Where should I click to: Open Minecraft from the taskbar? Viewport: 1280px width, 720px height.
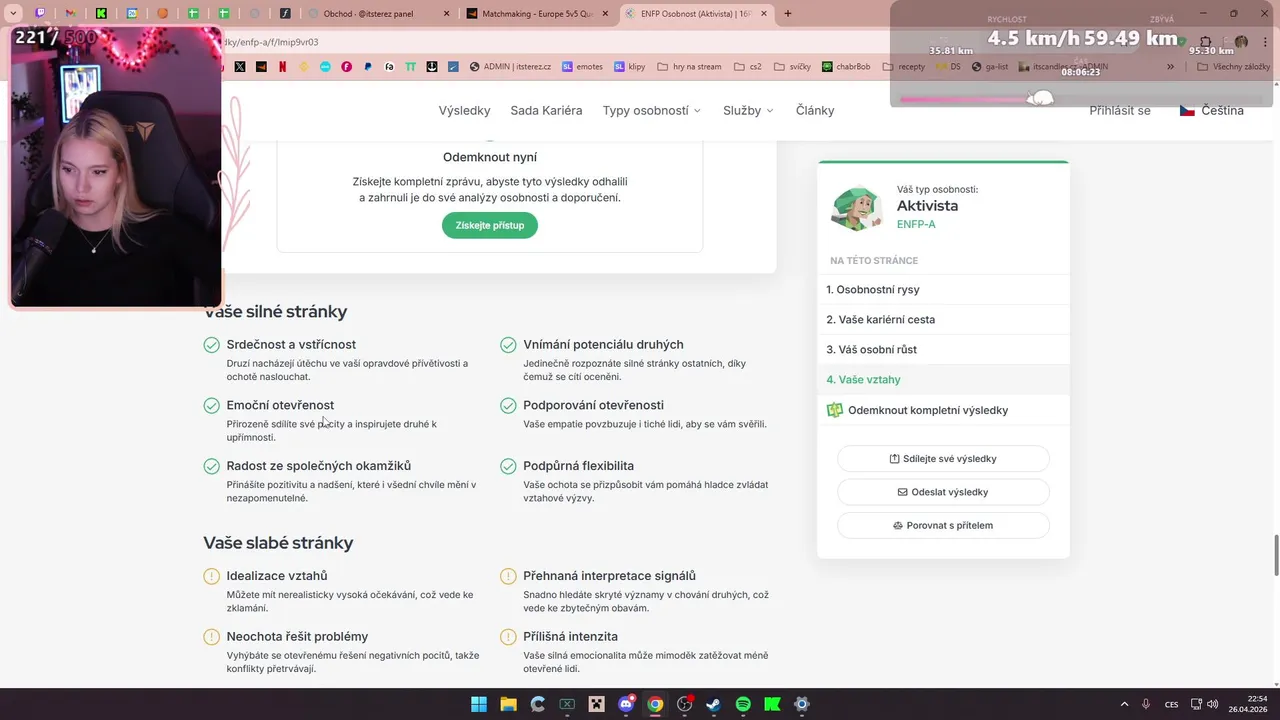pos(597,704)
